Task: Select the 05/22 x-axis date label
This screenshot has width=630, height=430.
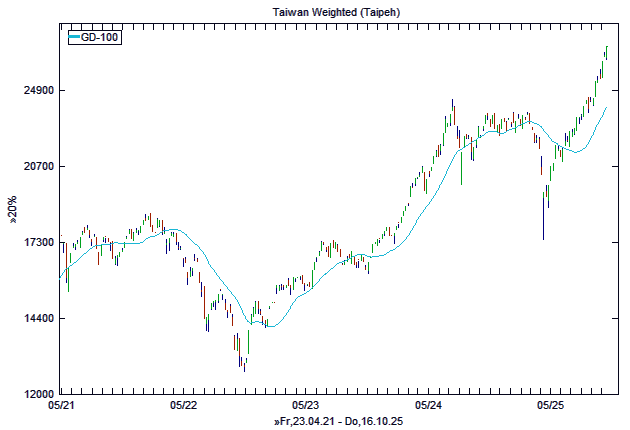Action: pos(184,406)
